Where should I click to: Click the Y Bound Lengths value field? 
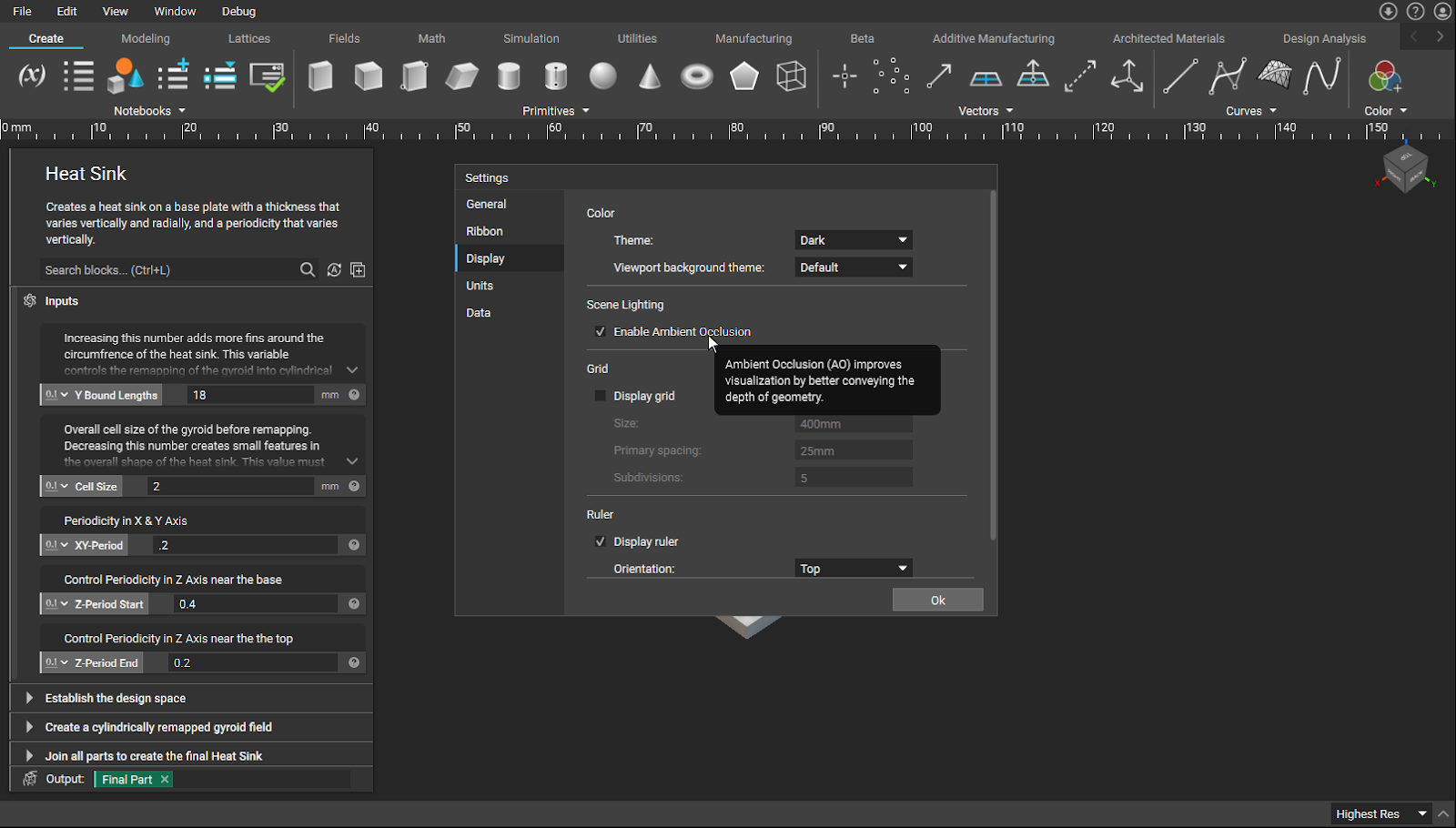(250, 395)
